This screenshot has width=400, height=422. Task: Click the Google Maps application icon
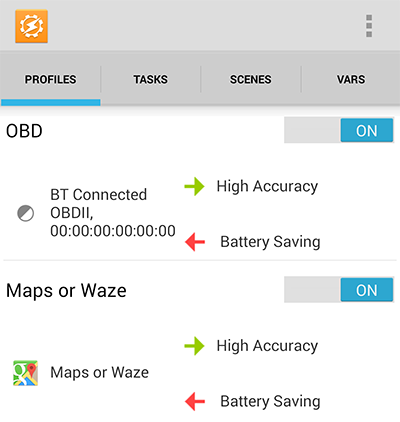coord(25,373)
